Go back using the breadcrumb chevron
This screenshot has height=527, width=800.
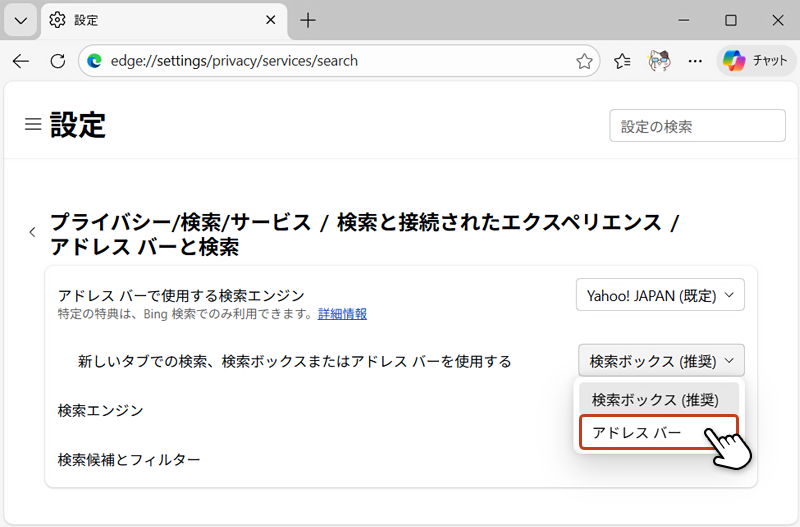[32, 232]
